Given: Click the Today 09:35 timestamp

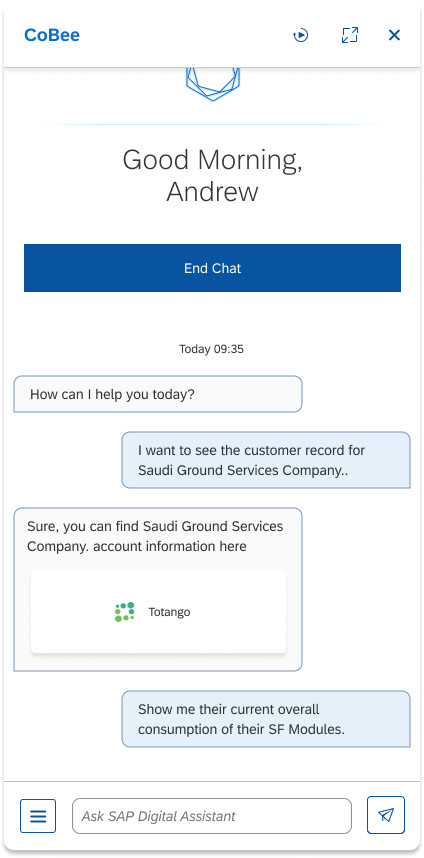Looking at the screenshot, I should pos(211,349).
